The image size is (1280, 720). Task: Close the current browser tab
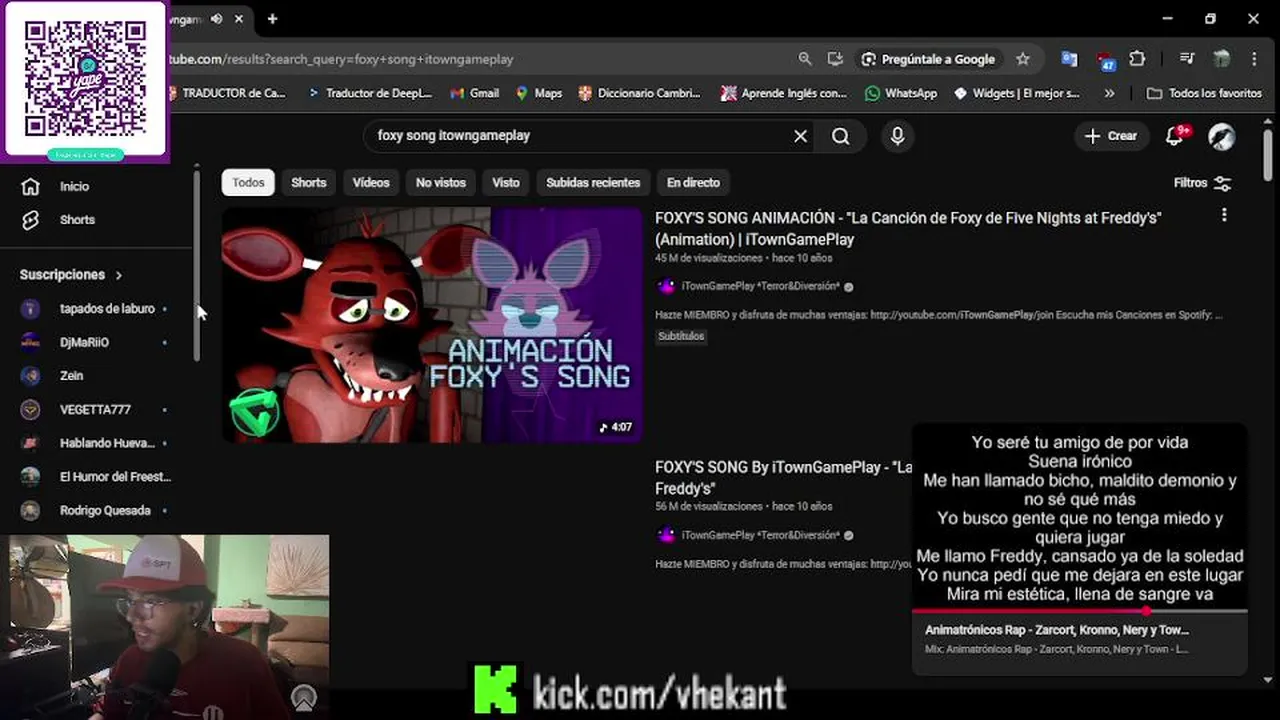[240, 19]
